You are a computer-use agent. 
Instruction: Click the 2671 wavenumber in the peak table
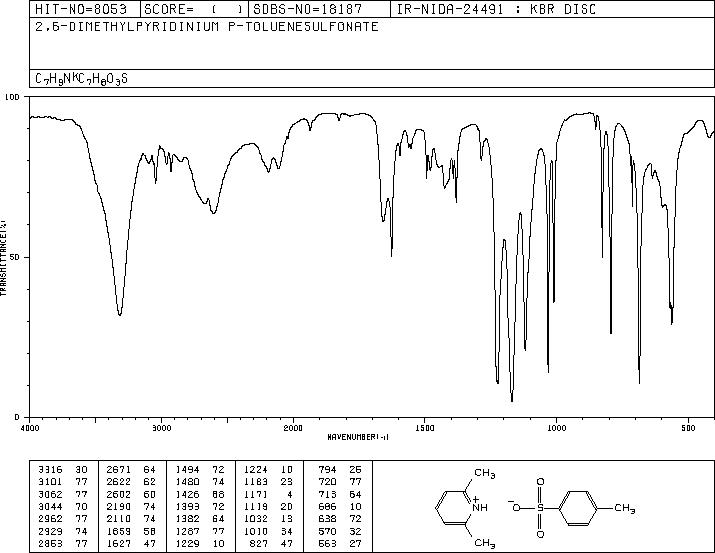click(119, 470)
